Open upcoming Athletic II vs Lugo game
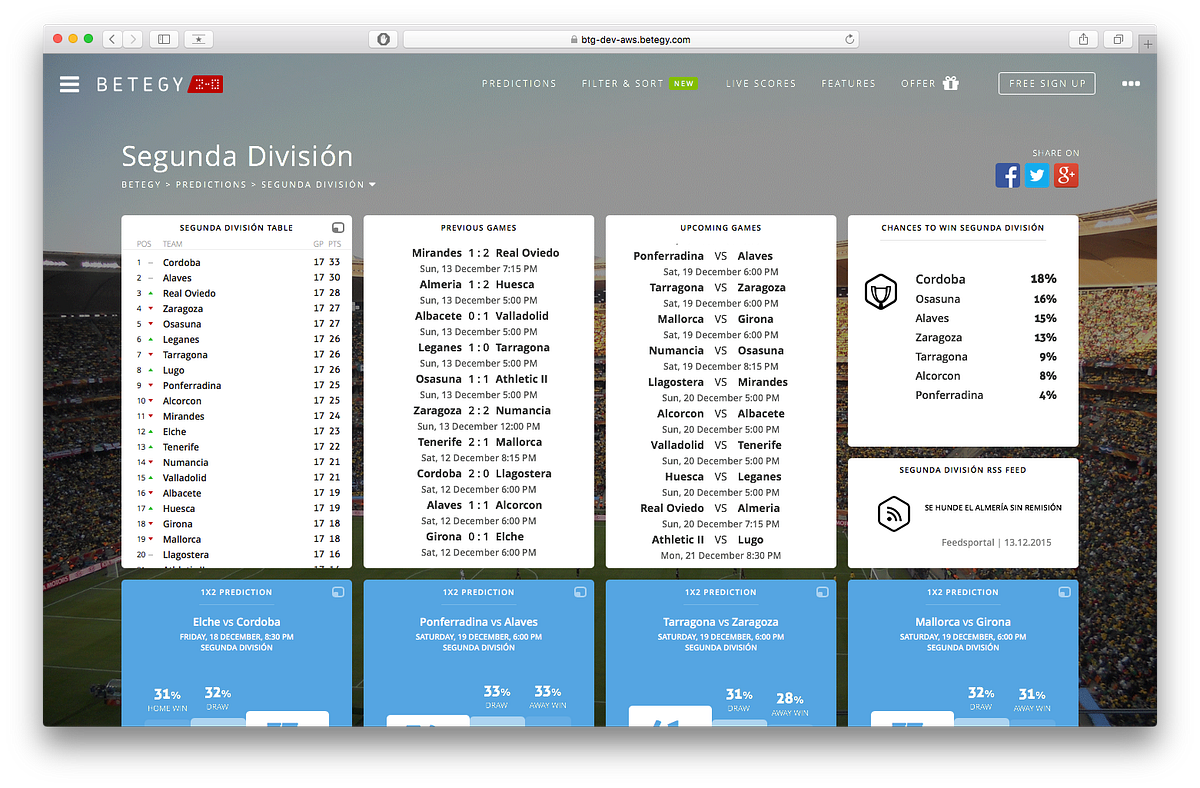 pos(707,540)
